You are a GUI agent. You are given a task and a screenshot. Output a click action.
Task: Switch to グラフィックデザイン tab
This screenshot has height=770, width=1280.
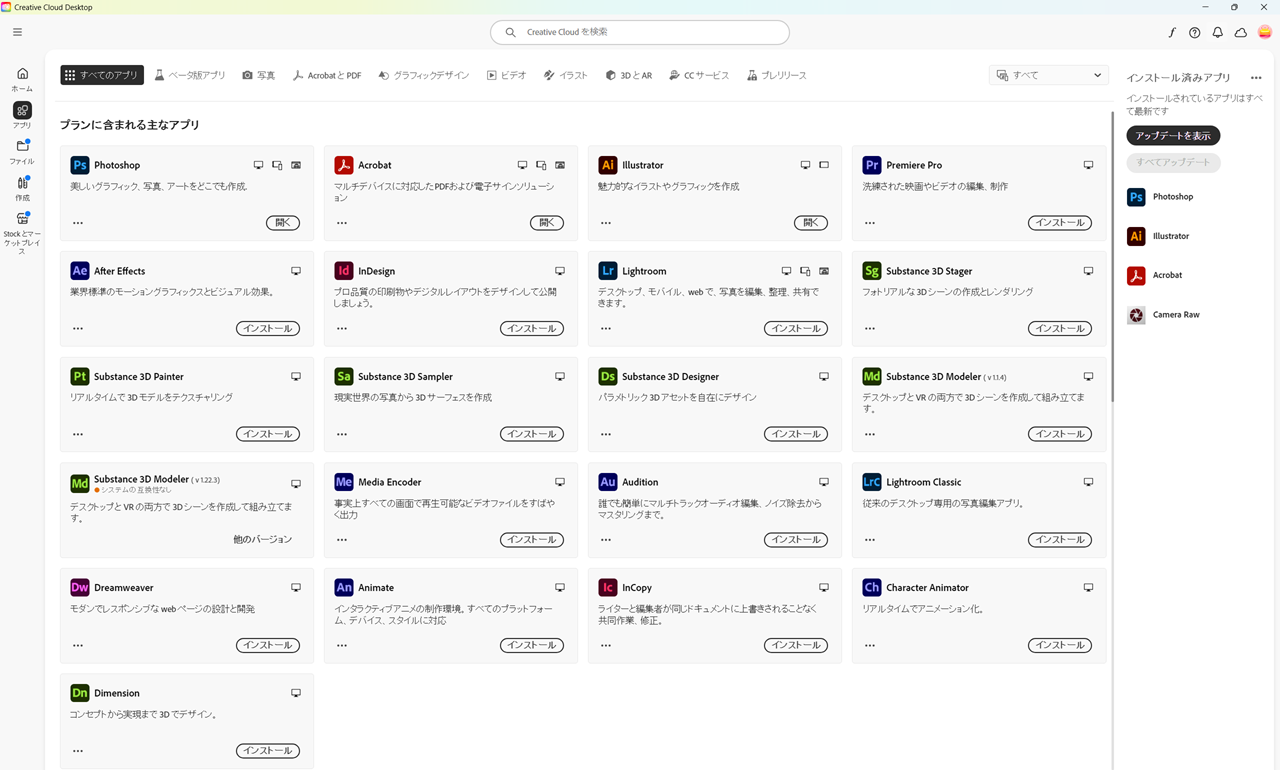(x=424, y=75)
